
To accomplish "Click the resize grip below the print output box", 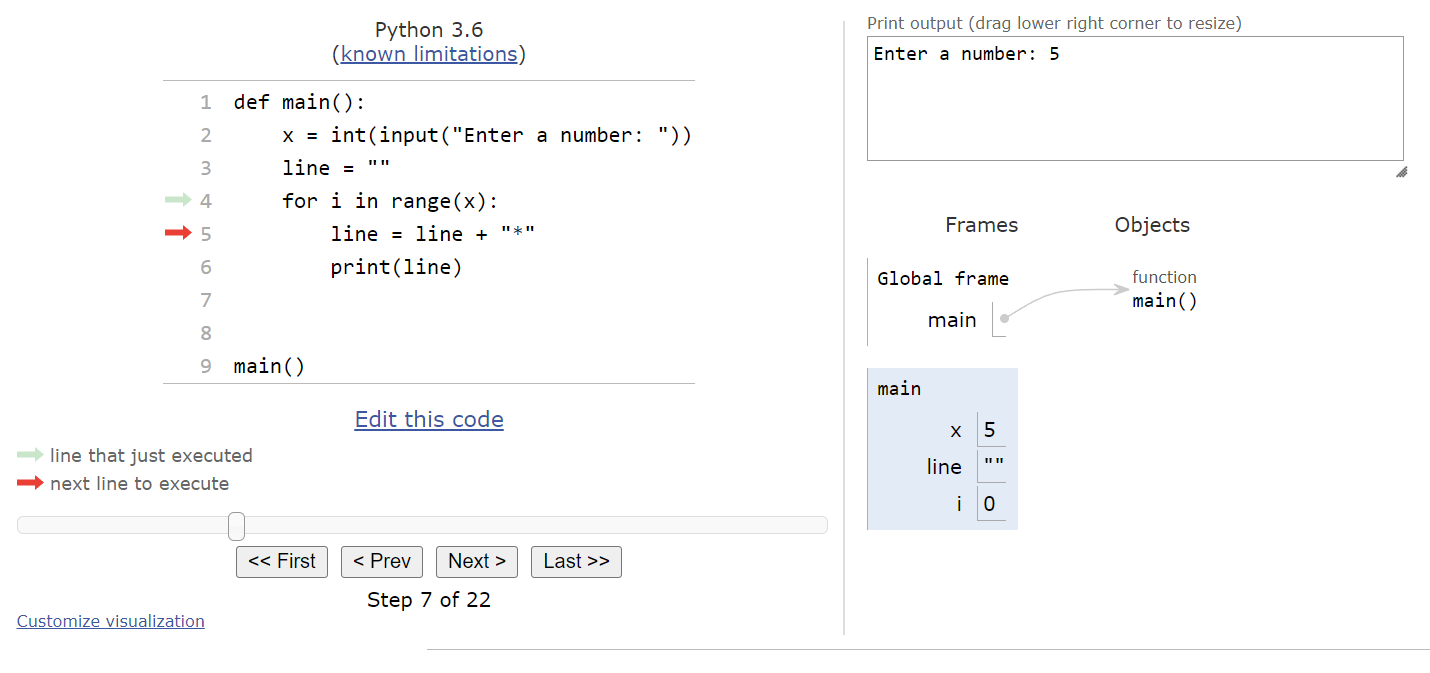I will click(x=1401, y=172).
